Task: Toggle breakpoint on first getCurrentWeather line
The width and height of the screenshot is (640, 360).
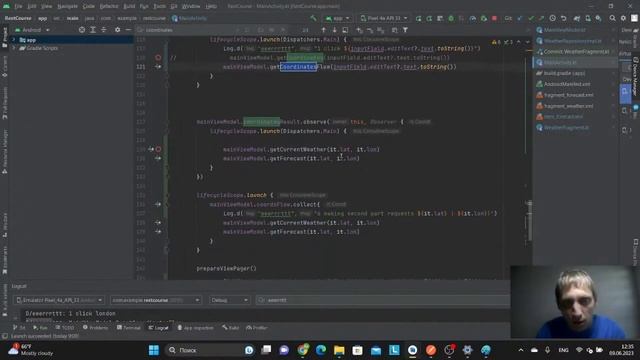Action: (158, 149)
